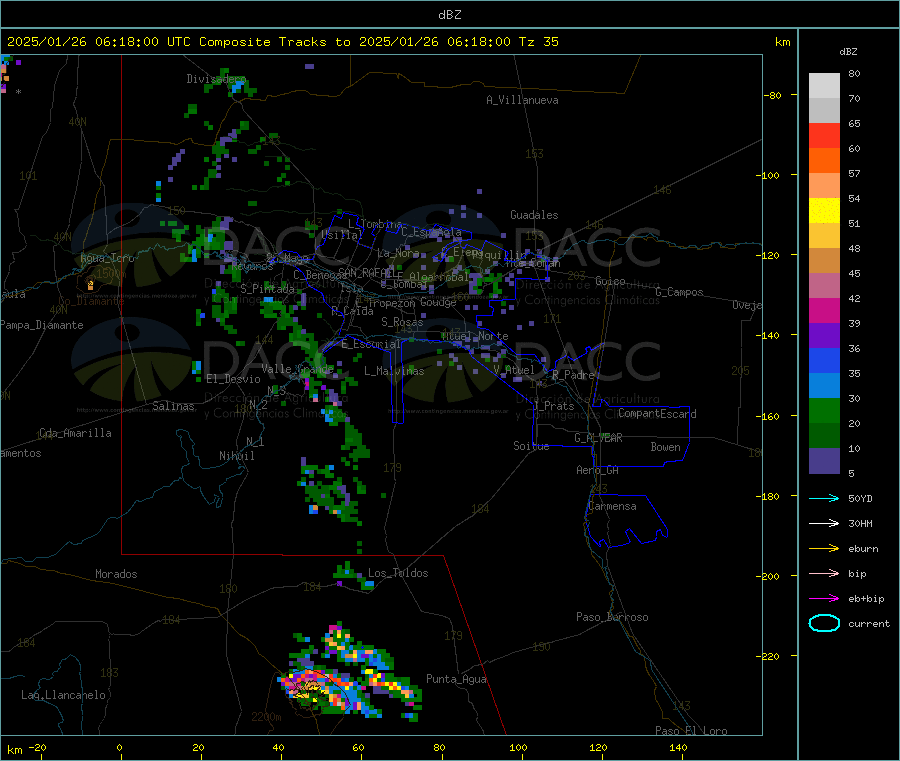Click the R_Padre place label
900x761 pixels.
tap(573, 375)
